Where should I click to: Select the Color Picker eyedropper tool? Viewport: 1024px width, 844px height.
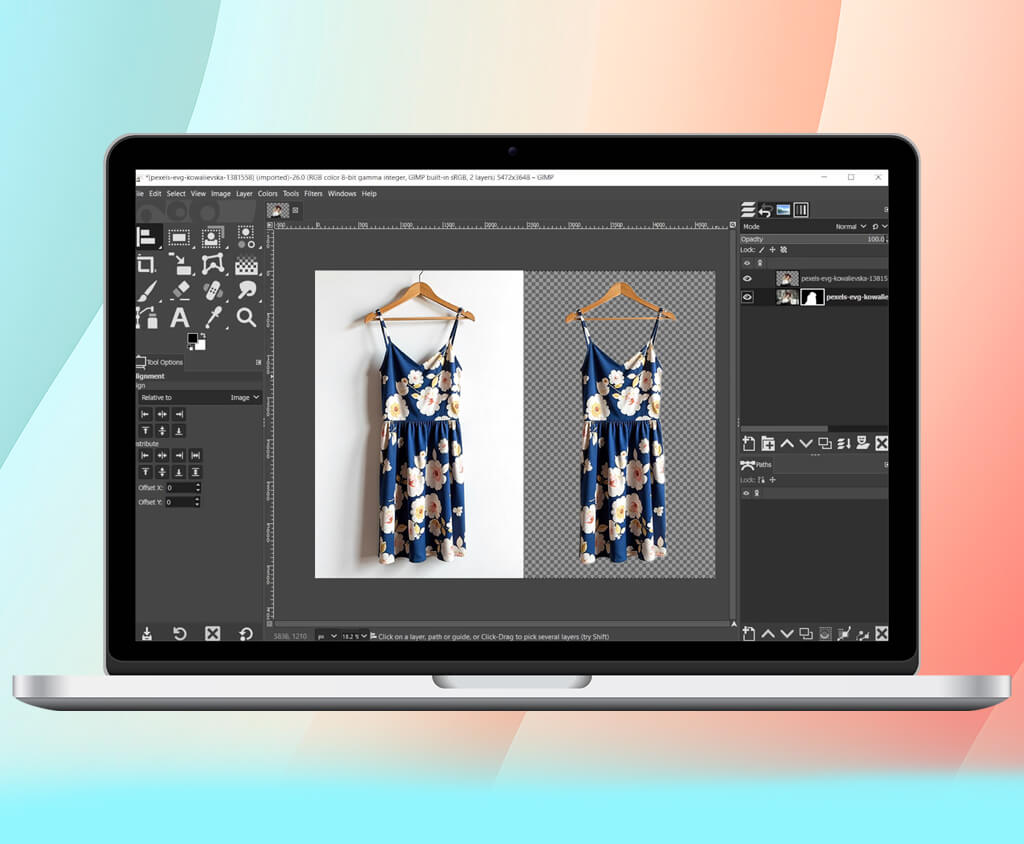pos(213,317)
